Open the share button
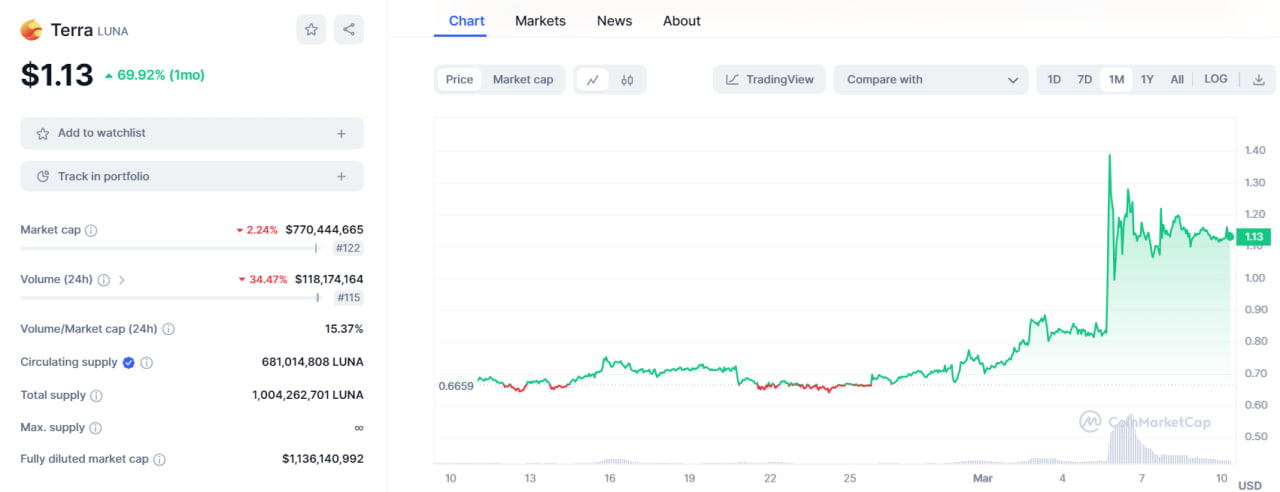Screen dimensions: 1280x492 click(349, 30)
